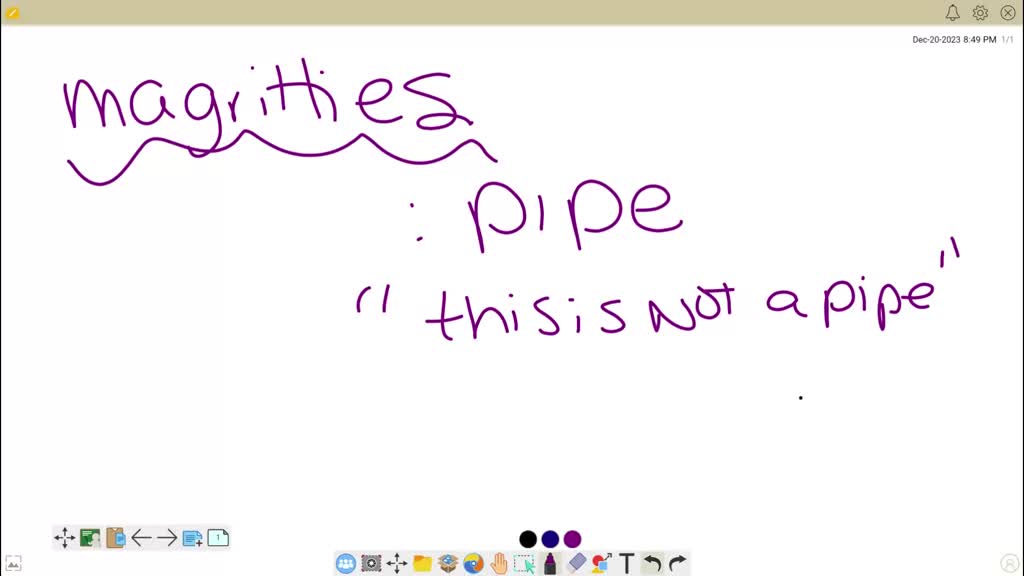Redo the last undone stroke
Viewport: 1024px width, 576px height.
[x=678, y=563]
